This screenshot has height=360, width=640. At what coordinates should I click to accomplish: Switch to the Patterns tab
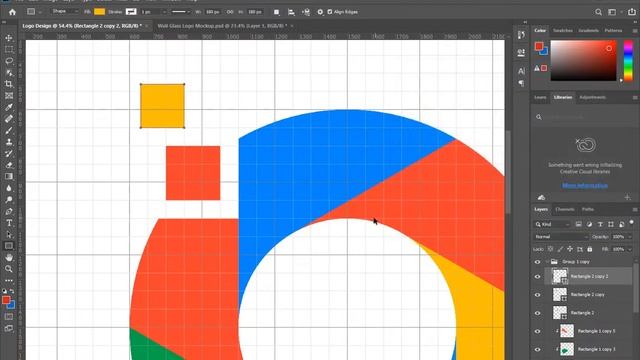613,31
